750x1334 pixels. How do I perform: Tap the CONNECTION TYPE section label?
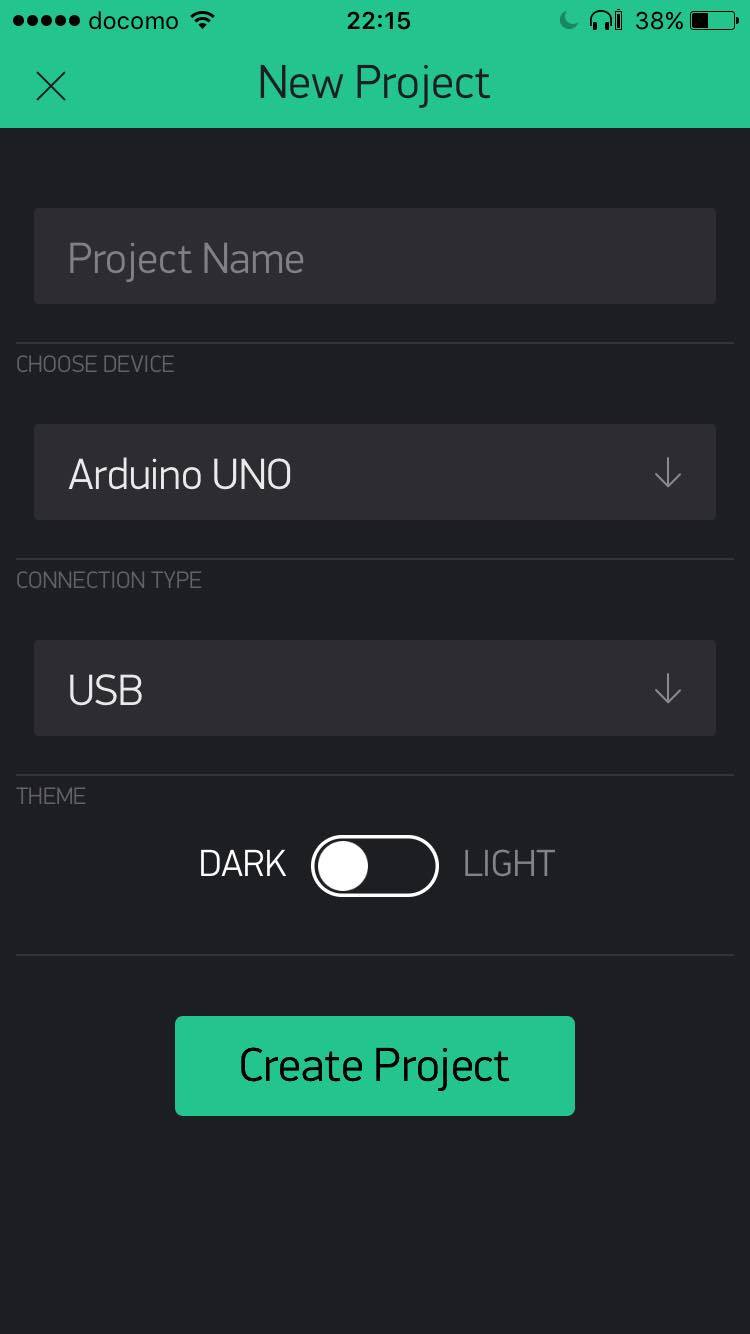[109, 580]
